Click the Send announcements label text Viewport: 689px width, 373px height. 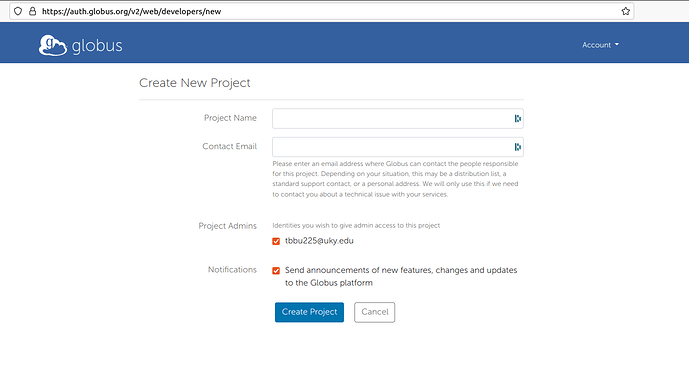pos(401,276)
